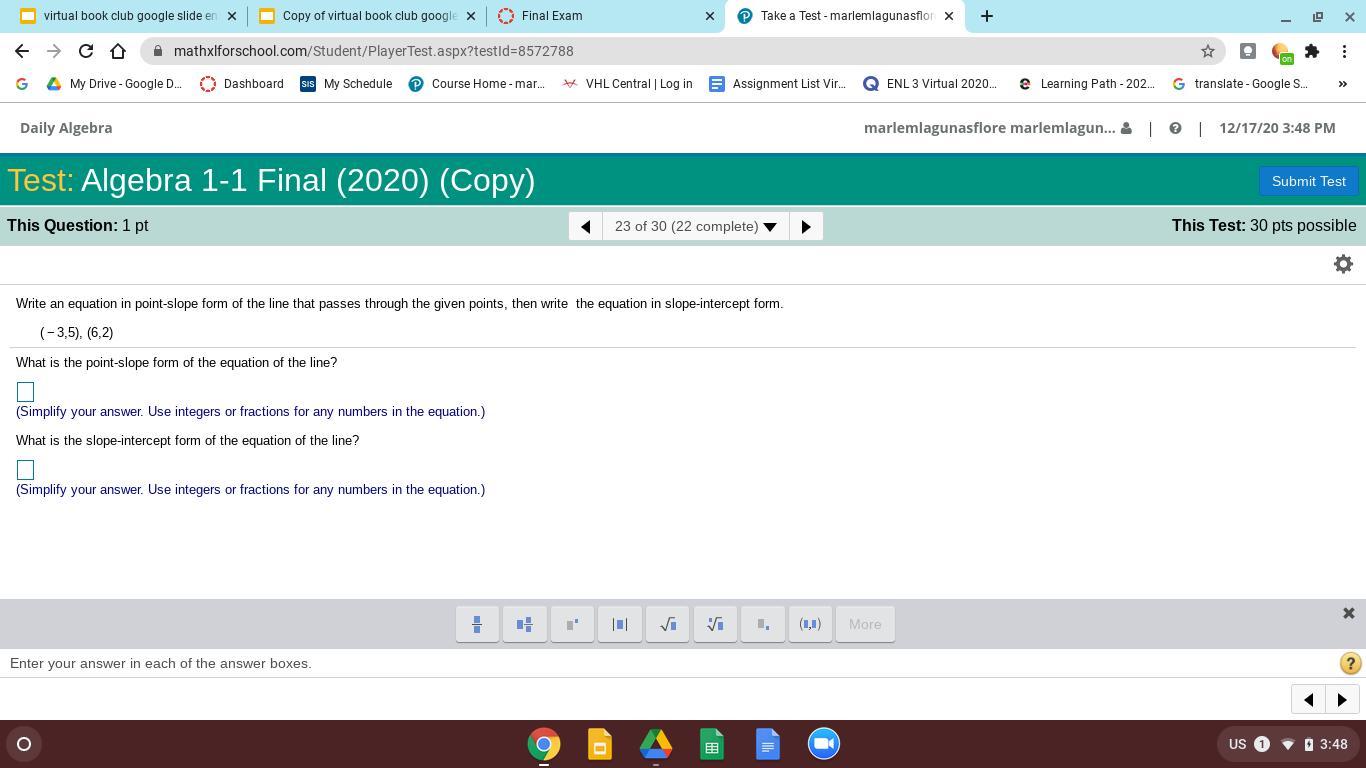Screen dimensions: 1366x768
Task: Open the ChromeOS launcher
Action: click(x=24, y=744)
